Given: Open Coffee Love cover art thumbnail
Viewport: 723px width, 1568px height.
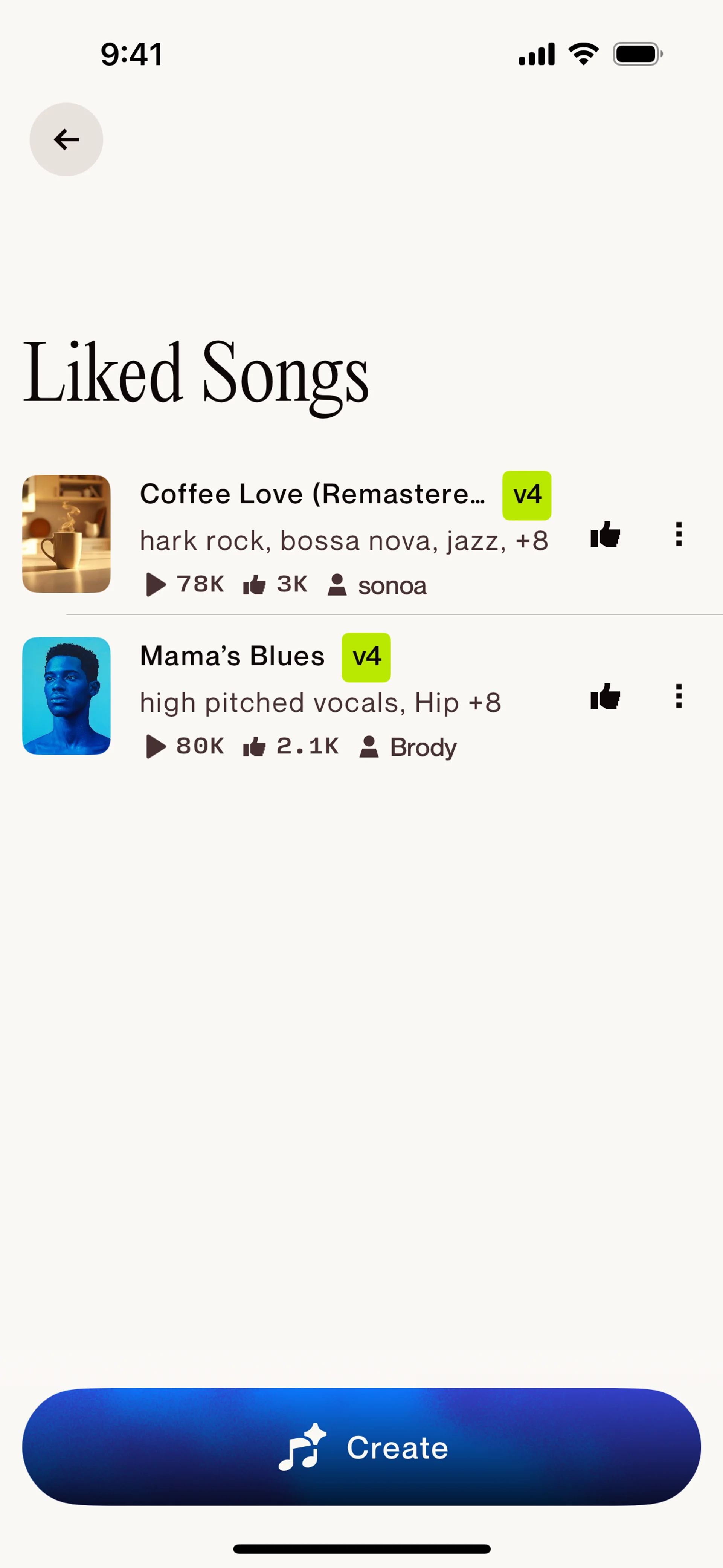Looking at the screenshot, I should [x=66, y=534].
